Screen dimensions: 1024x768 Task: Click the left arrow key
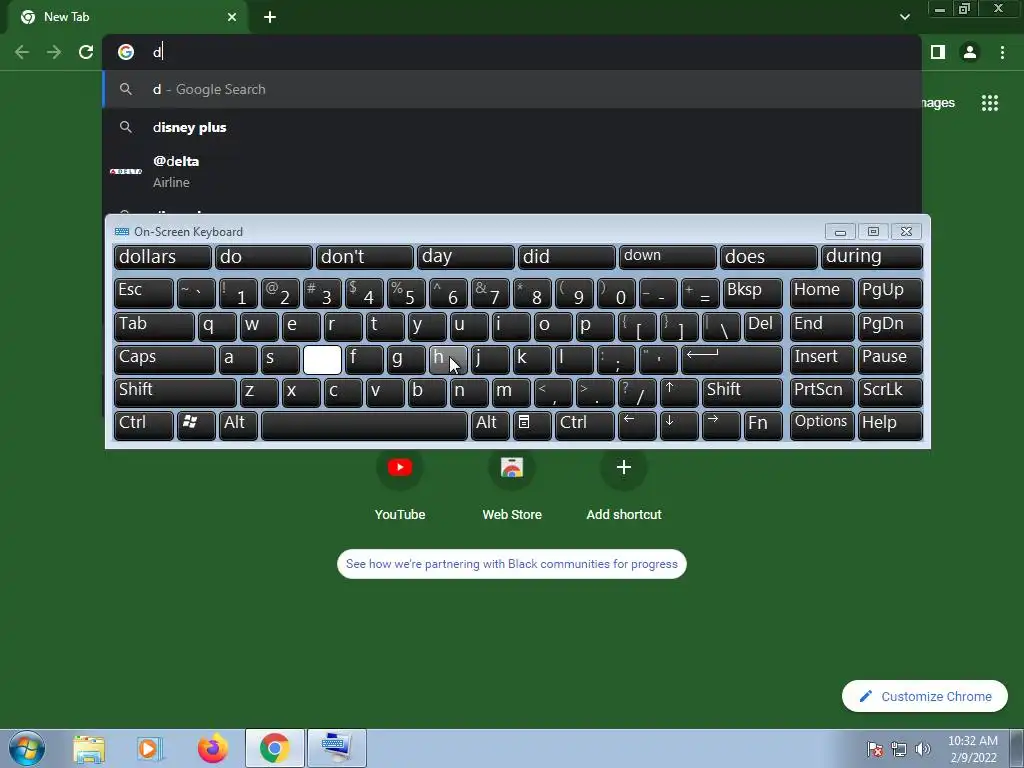click(637, 425)
